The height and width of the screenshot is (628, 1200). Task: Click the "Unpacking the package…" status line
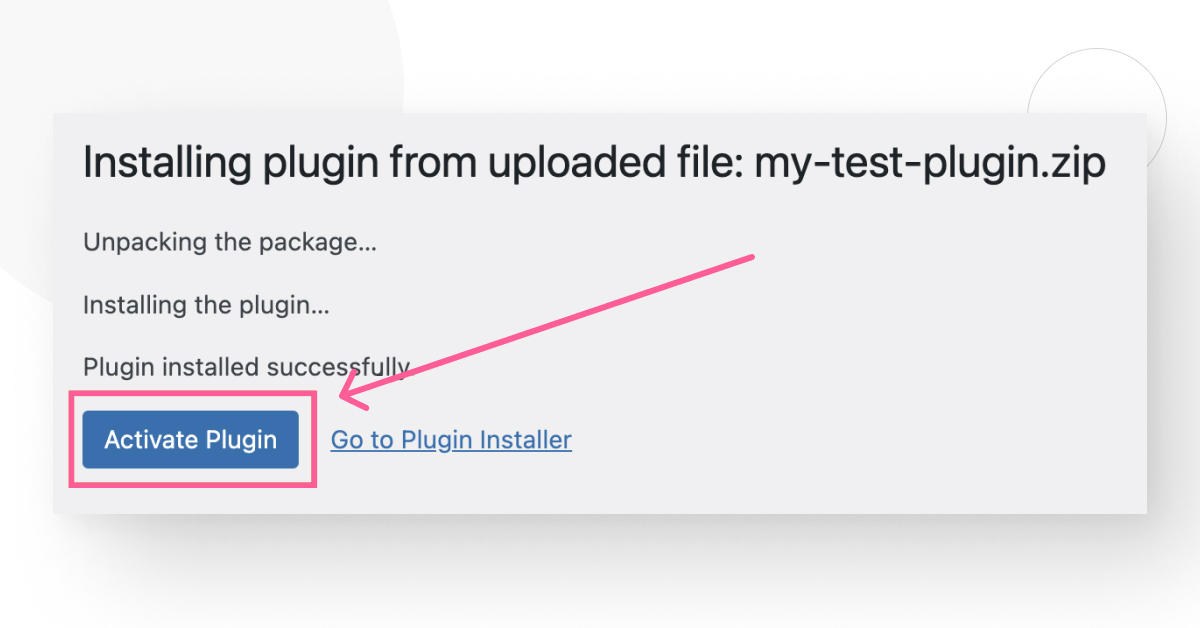230,242
